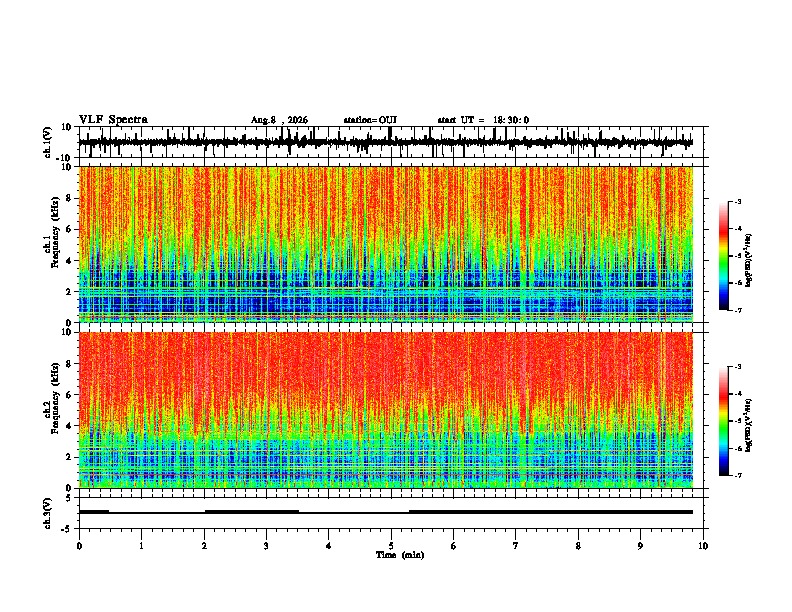This screenshot has width=792, height=612.
Task: Click the ch.2 colorbar log(PSD) label
Action: [x=748, y=425]
